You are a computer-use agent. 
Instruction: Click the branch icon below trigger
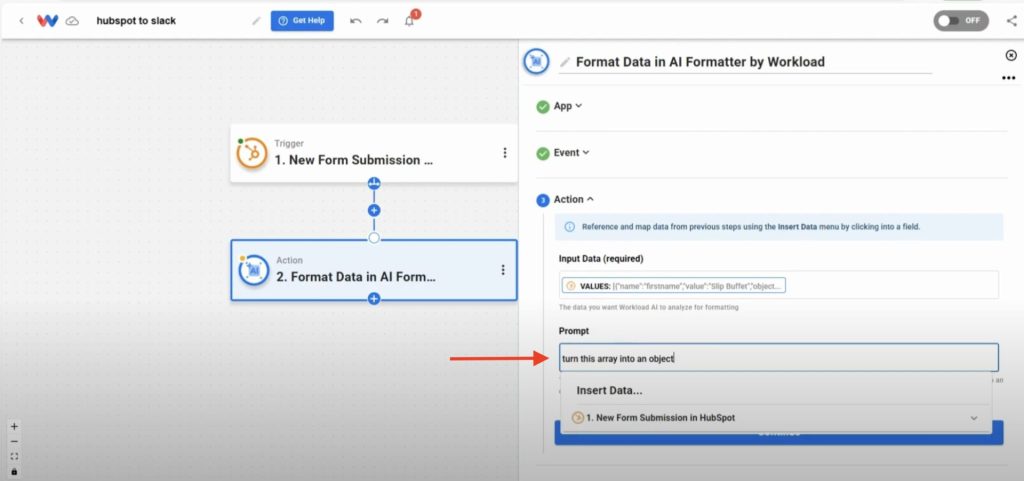tap(374, 183)
